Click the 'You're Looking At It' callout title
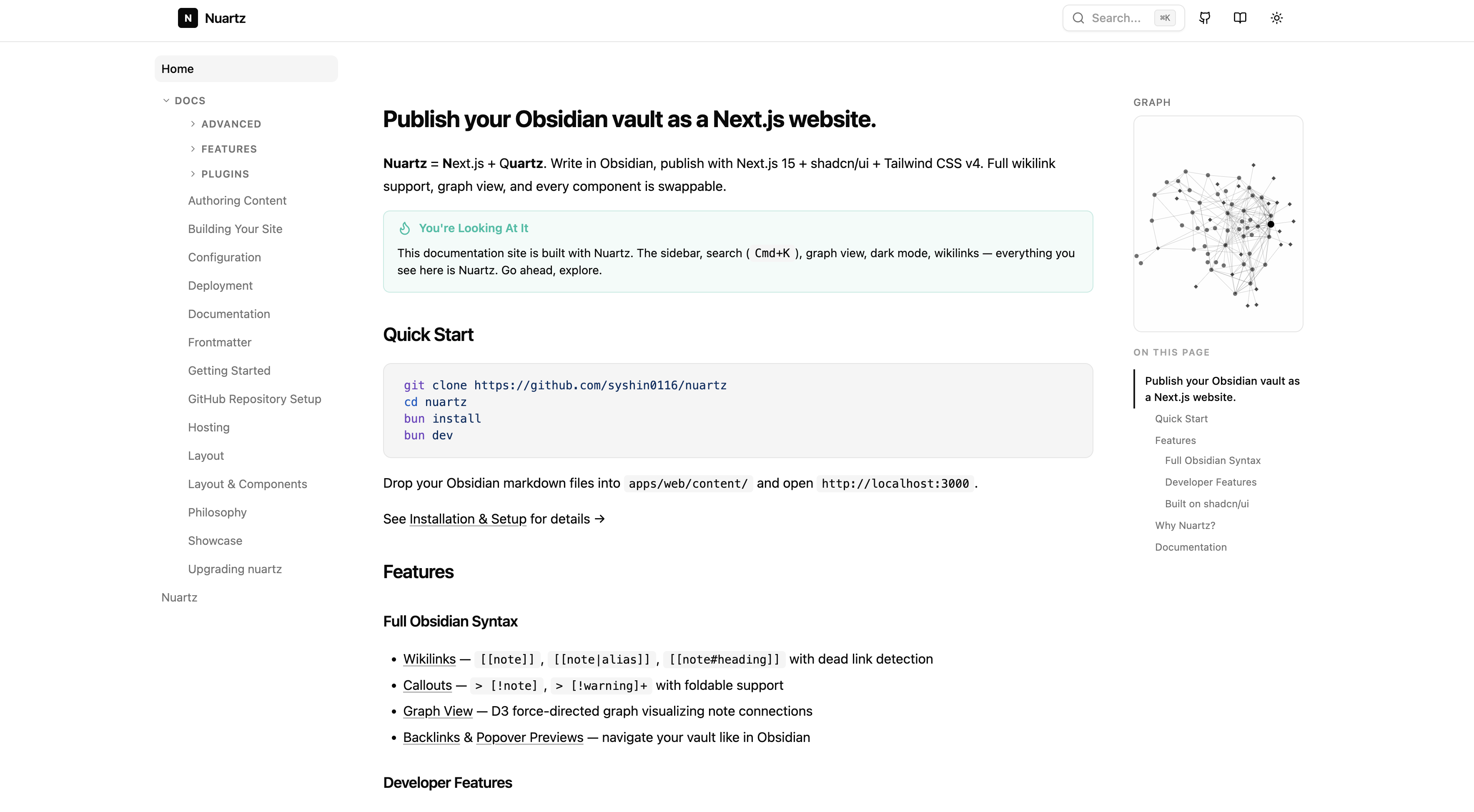 [x=473, y=228]
